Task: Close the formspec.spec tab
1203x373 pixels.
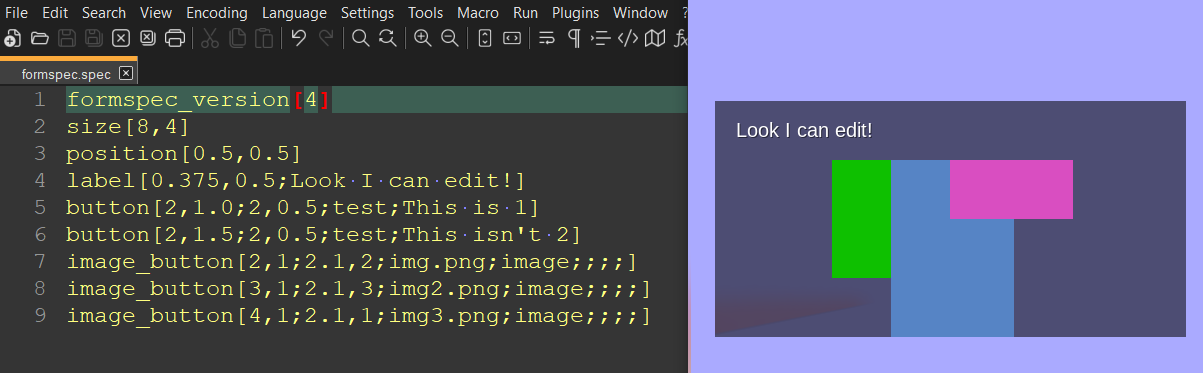Action: tap(125, 73)
